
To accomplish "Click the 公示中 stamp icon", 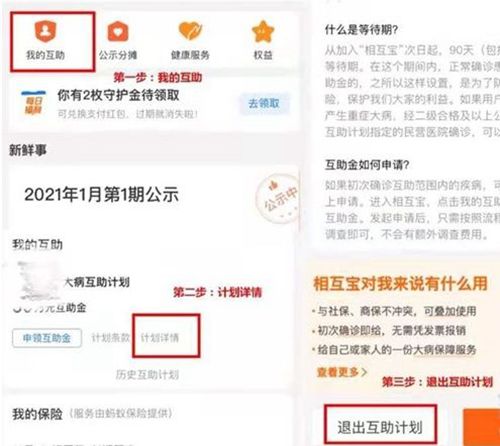I will 278,199.
